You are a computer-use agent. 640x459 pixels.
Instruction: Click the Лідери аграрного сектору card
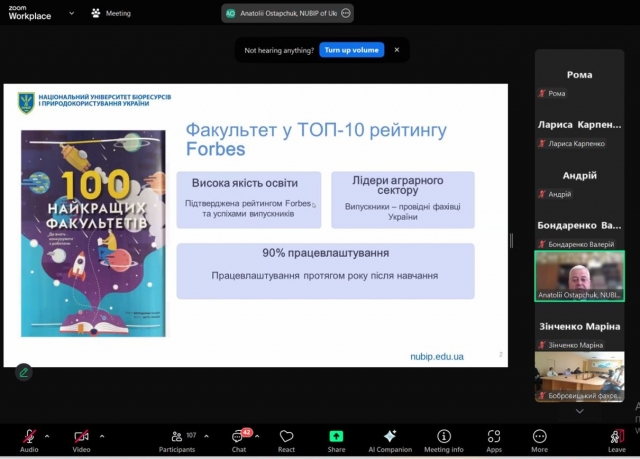pyautogui.click(x=403, y=200)
